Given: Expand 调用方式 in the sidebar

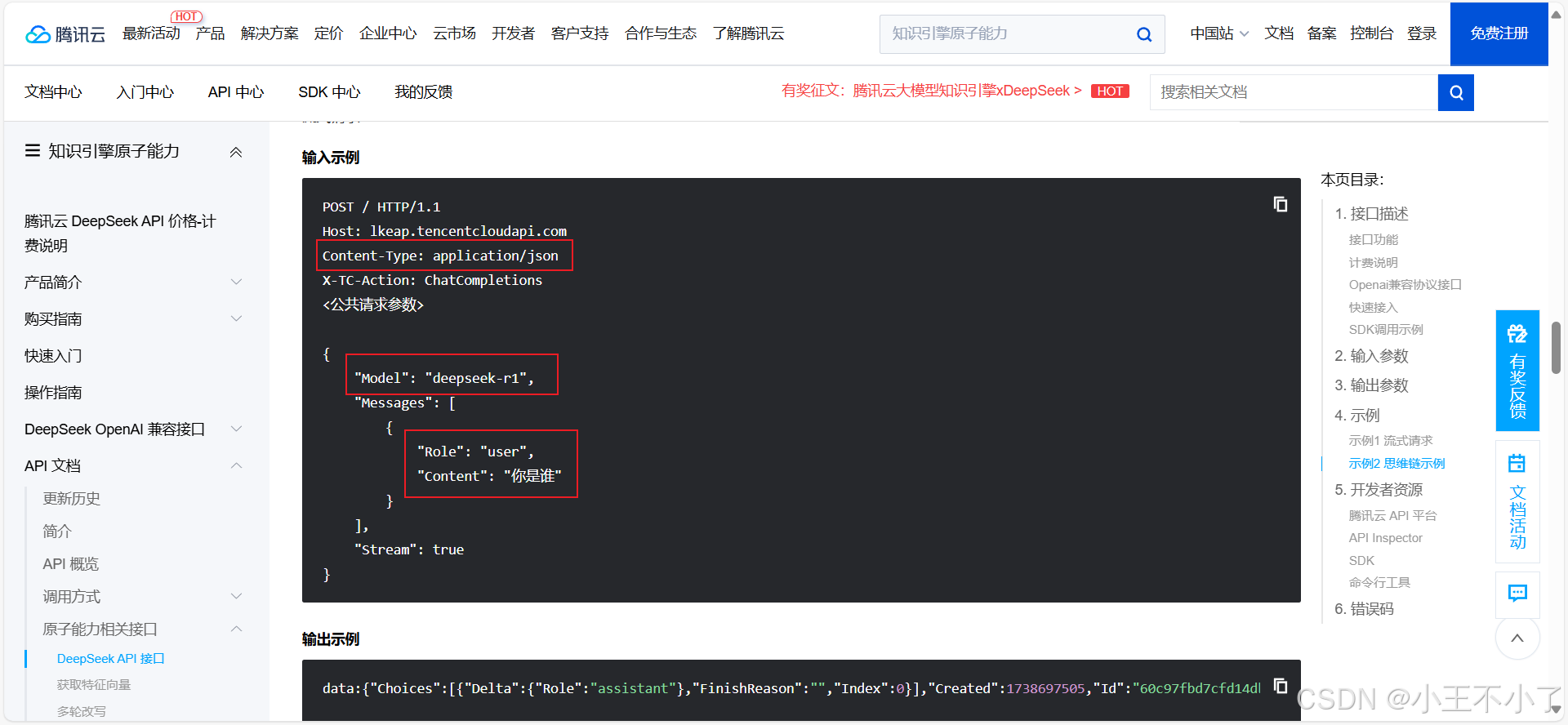Looking at the screenshot, I should click(236, 596).
